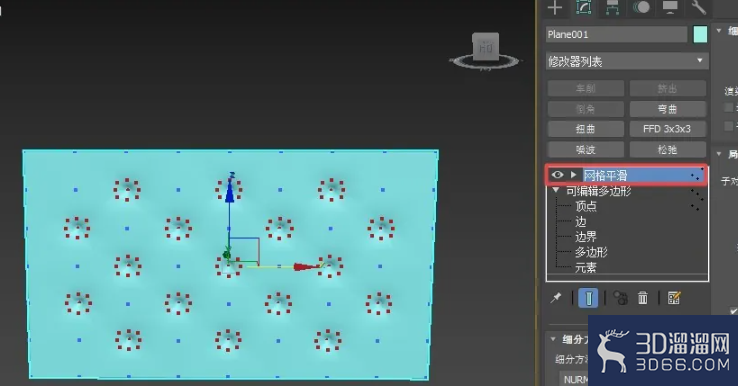Collapse the top right rollout arrow
Image resolution: width=738 pixels, height=386 pixels.
(719, 31)
